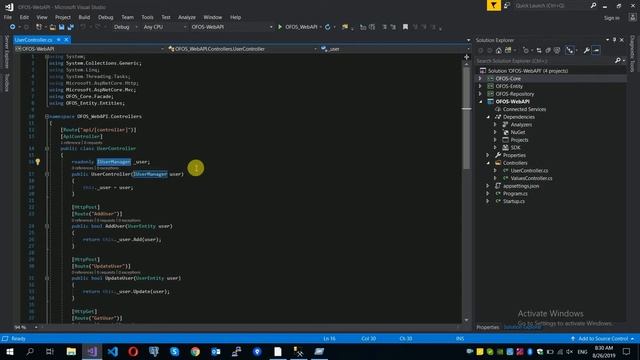Screen dimensions: 640x360
Task: Click Solution Explorer Home icon
Action: click(498, 50)
